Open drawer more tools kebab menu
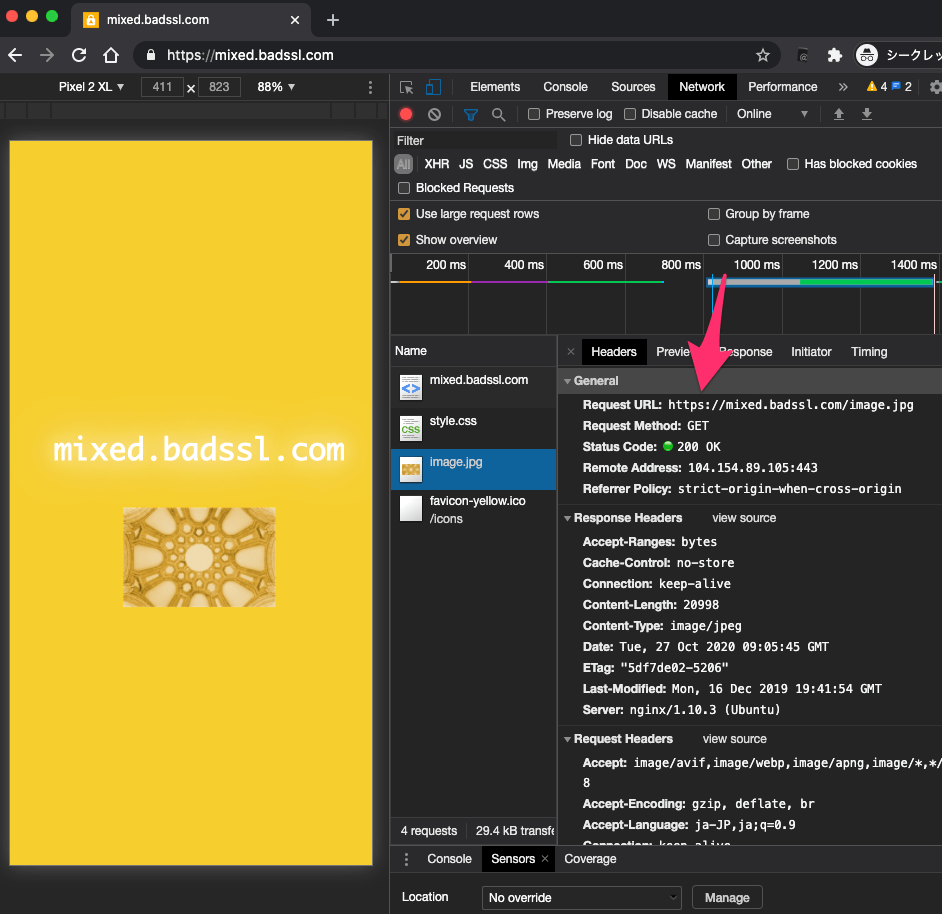Viewport: 942px width, 914px height. point(407,859)
